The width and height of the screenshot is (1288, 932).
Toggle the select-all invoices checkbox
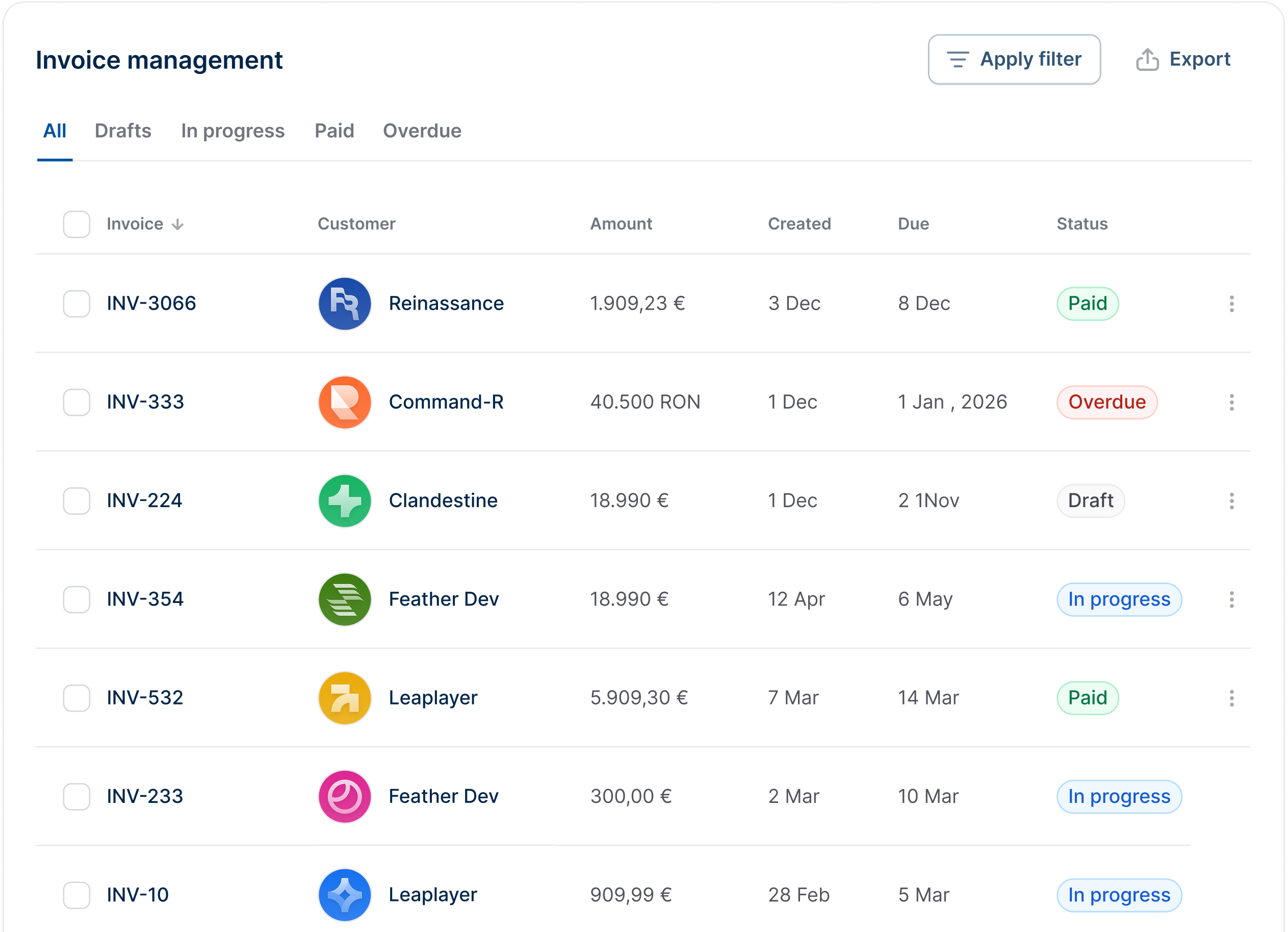[76, 224]
